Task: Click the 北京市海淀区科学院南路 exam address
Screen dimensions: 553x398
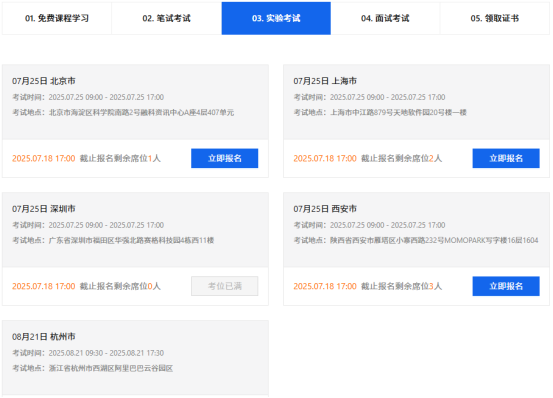Action: point(123,112)
